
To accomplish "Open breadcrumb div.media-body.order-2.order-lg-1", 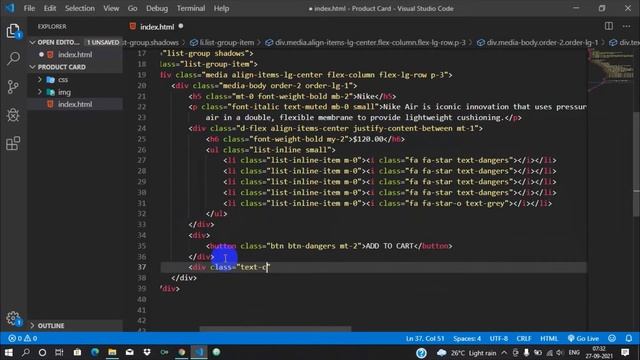I will 538,42.
